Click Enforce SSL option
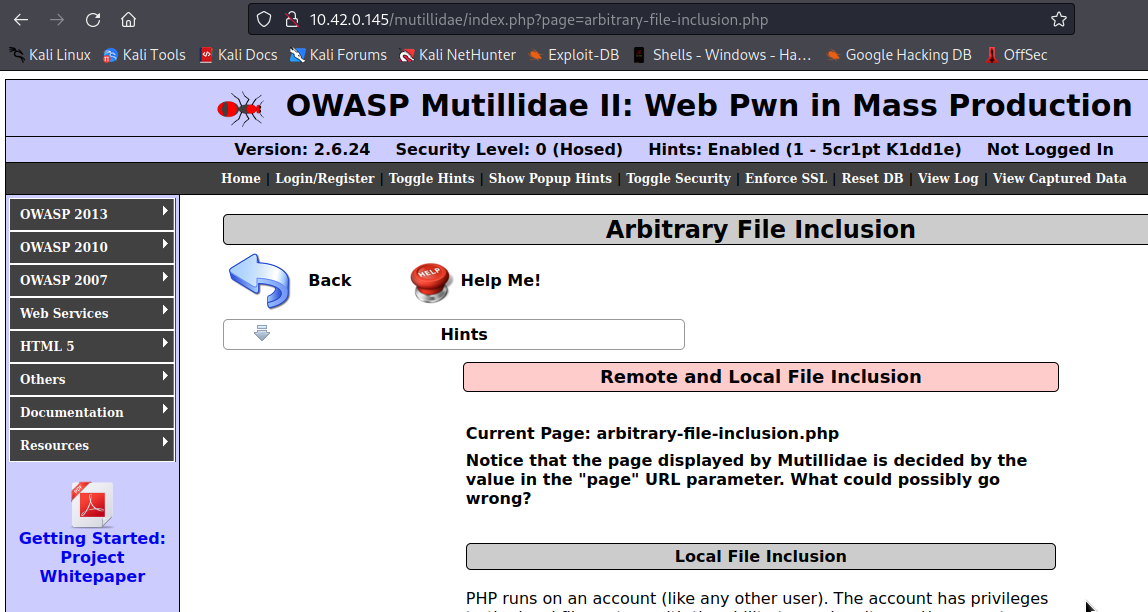 coord(786,178)
